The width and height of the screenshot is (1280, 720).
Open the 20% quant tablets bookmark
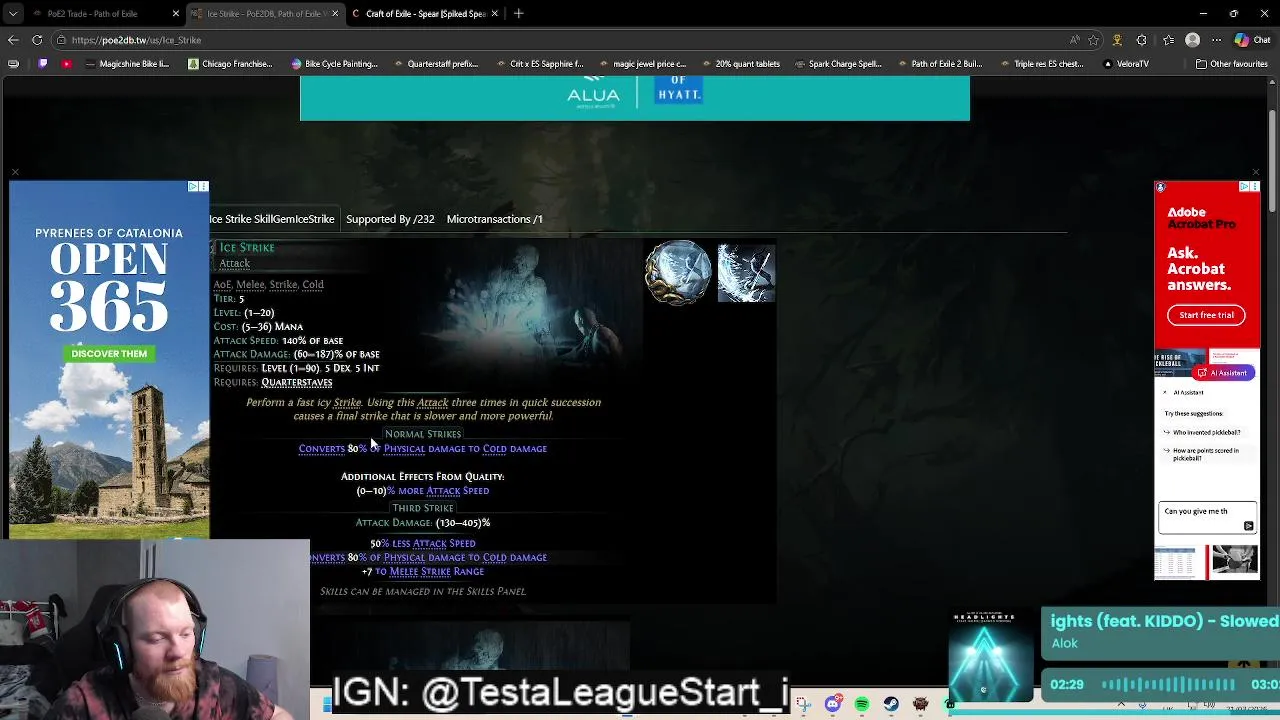[740, 64]
